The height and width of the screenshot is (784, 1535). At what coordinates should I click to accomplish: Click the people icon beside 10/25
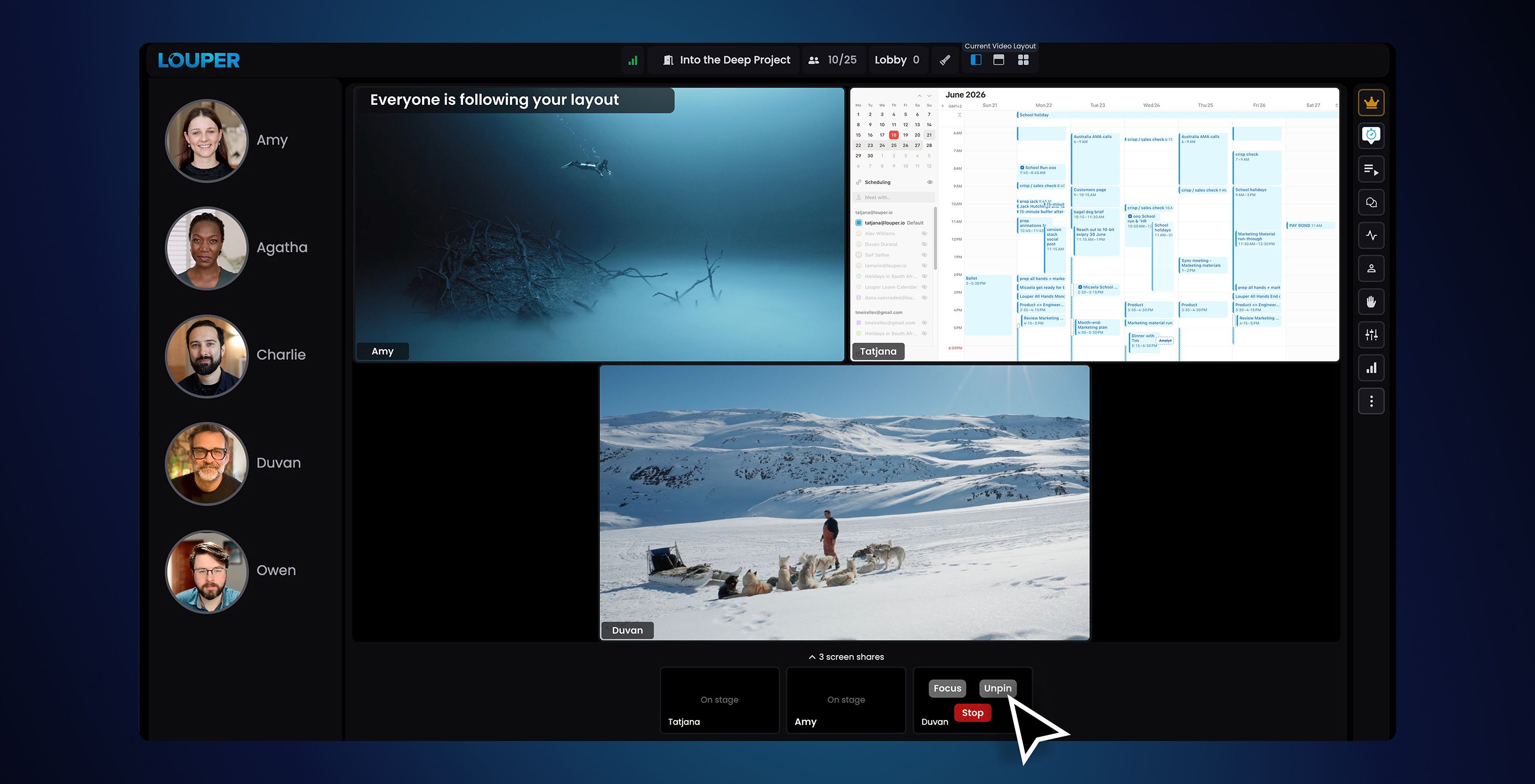pos(814,60)
